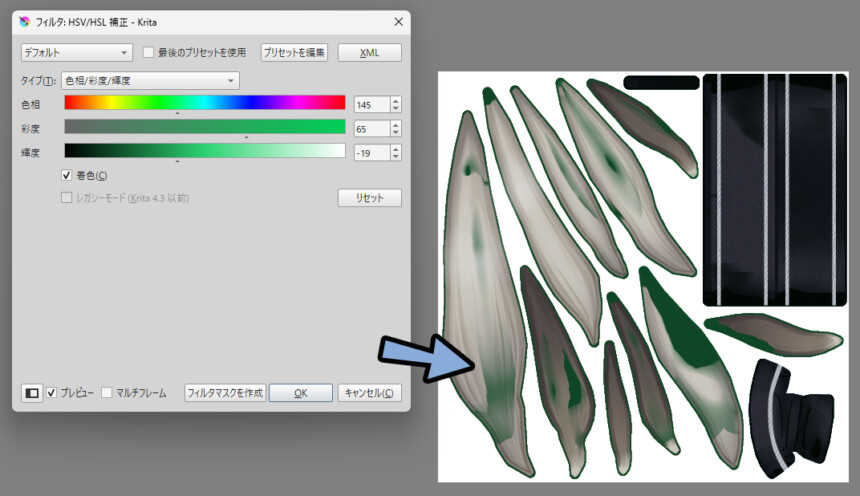Click the hue value field showing 145
The image size is (860, 496).
coord(372,105)
